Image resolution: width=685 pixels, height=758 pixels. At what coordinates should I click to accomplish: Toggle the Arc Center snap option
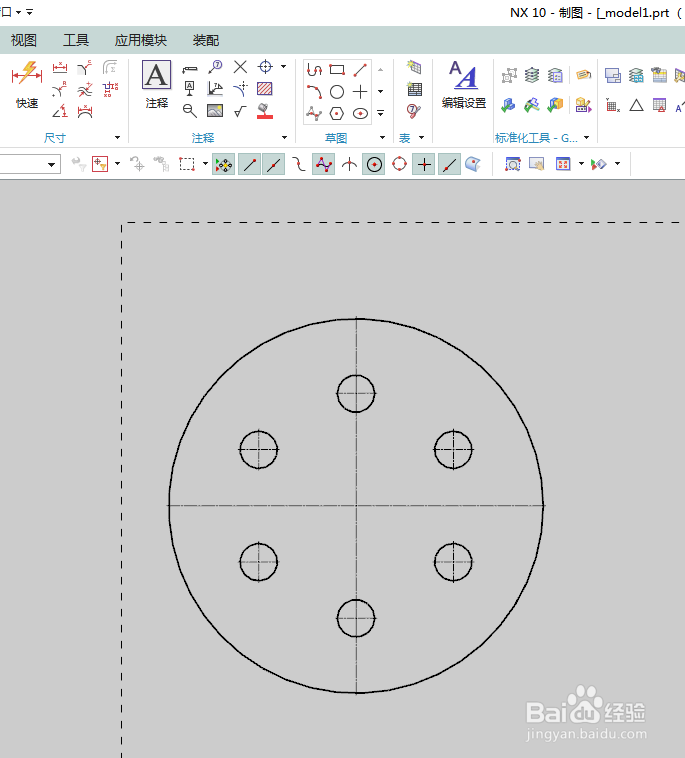pos(374,164)
